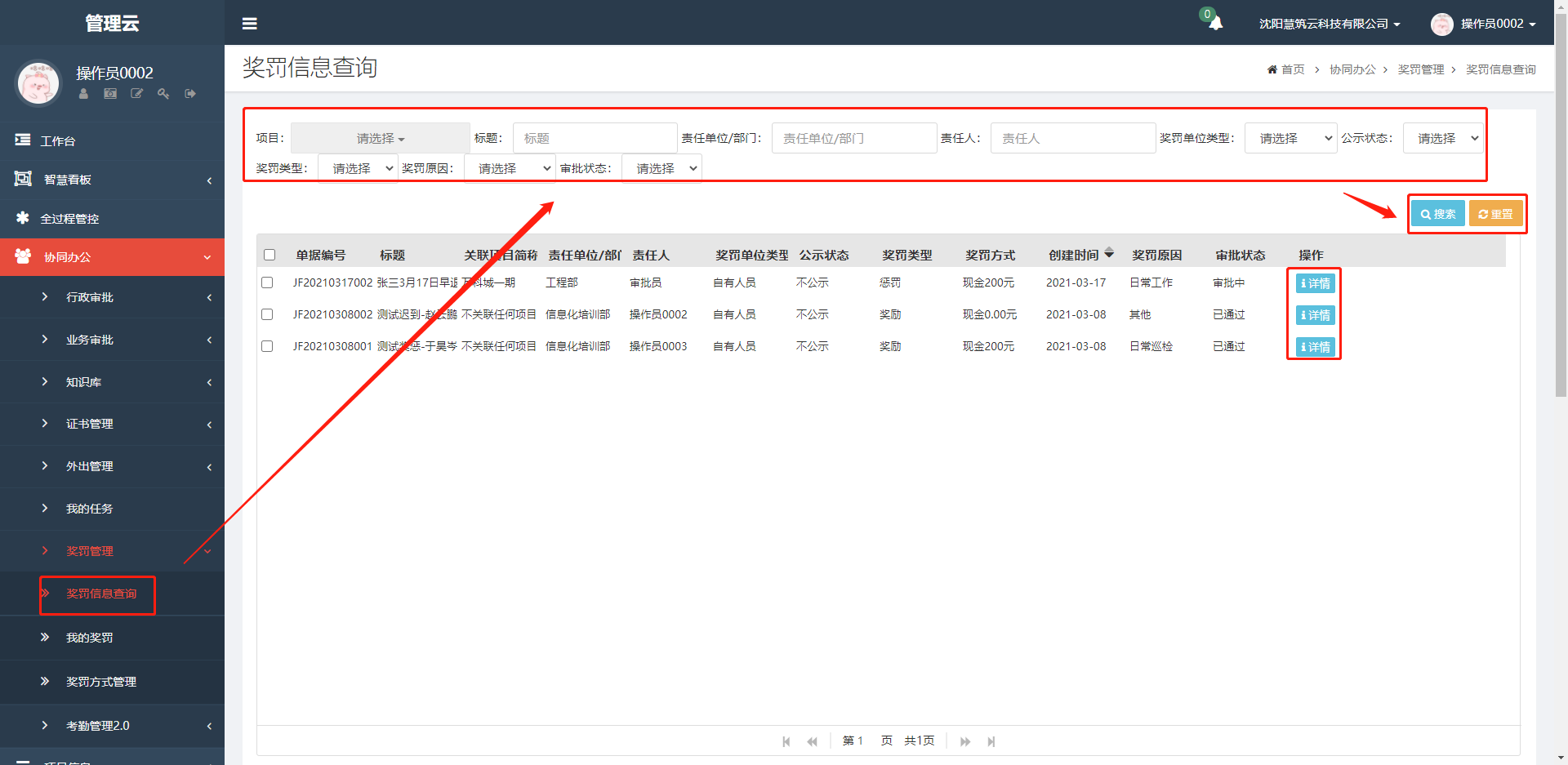Collapse the 奖罚管理 menu
This screenshot has height=765, width=1568.
pos(112,551)
